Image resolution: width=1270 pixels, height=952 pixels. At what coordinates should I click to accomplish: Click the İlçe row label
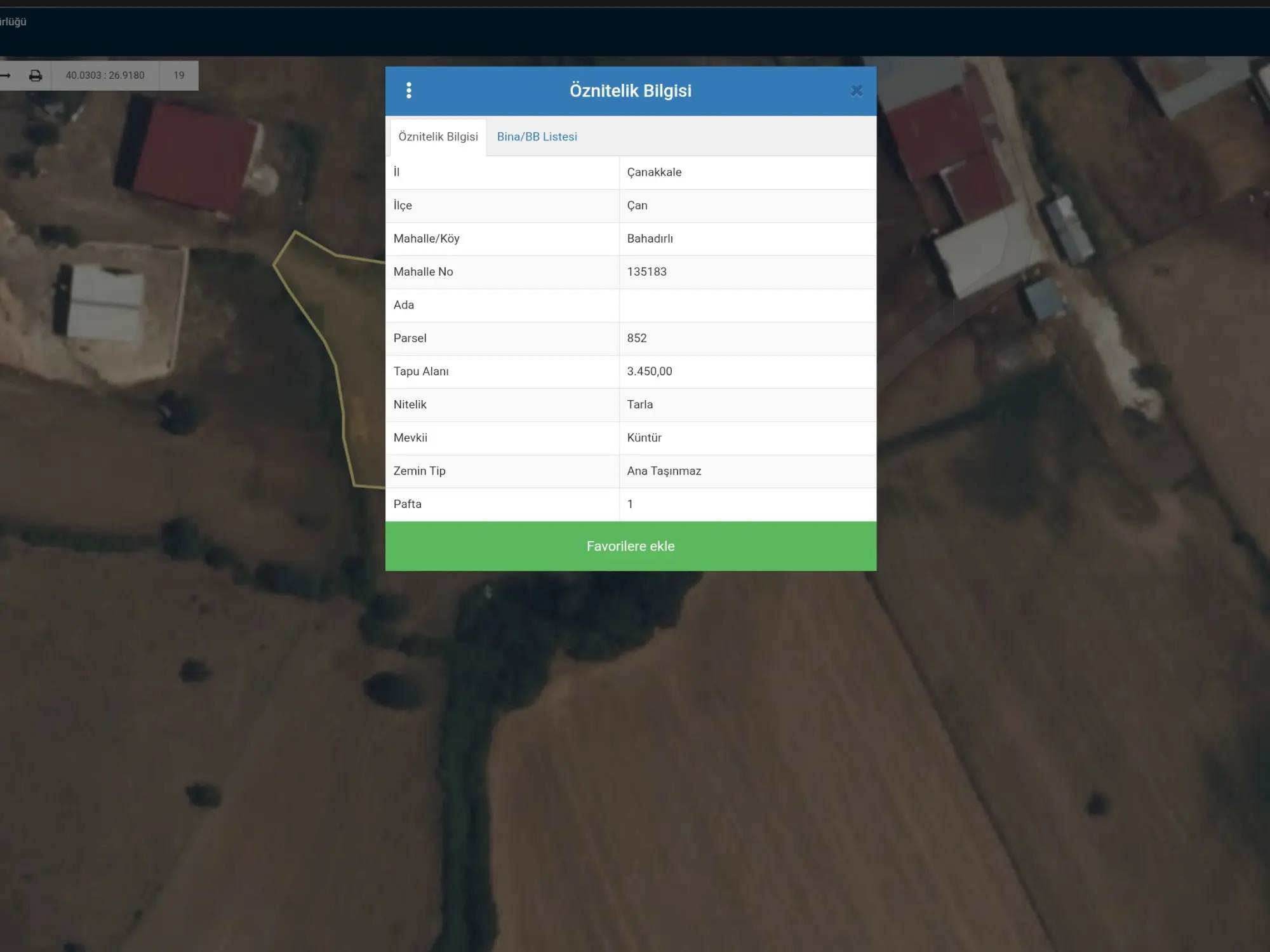tap(403, 205)
